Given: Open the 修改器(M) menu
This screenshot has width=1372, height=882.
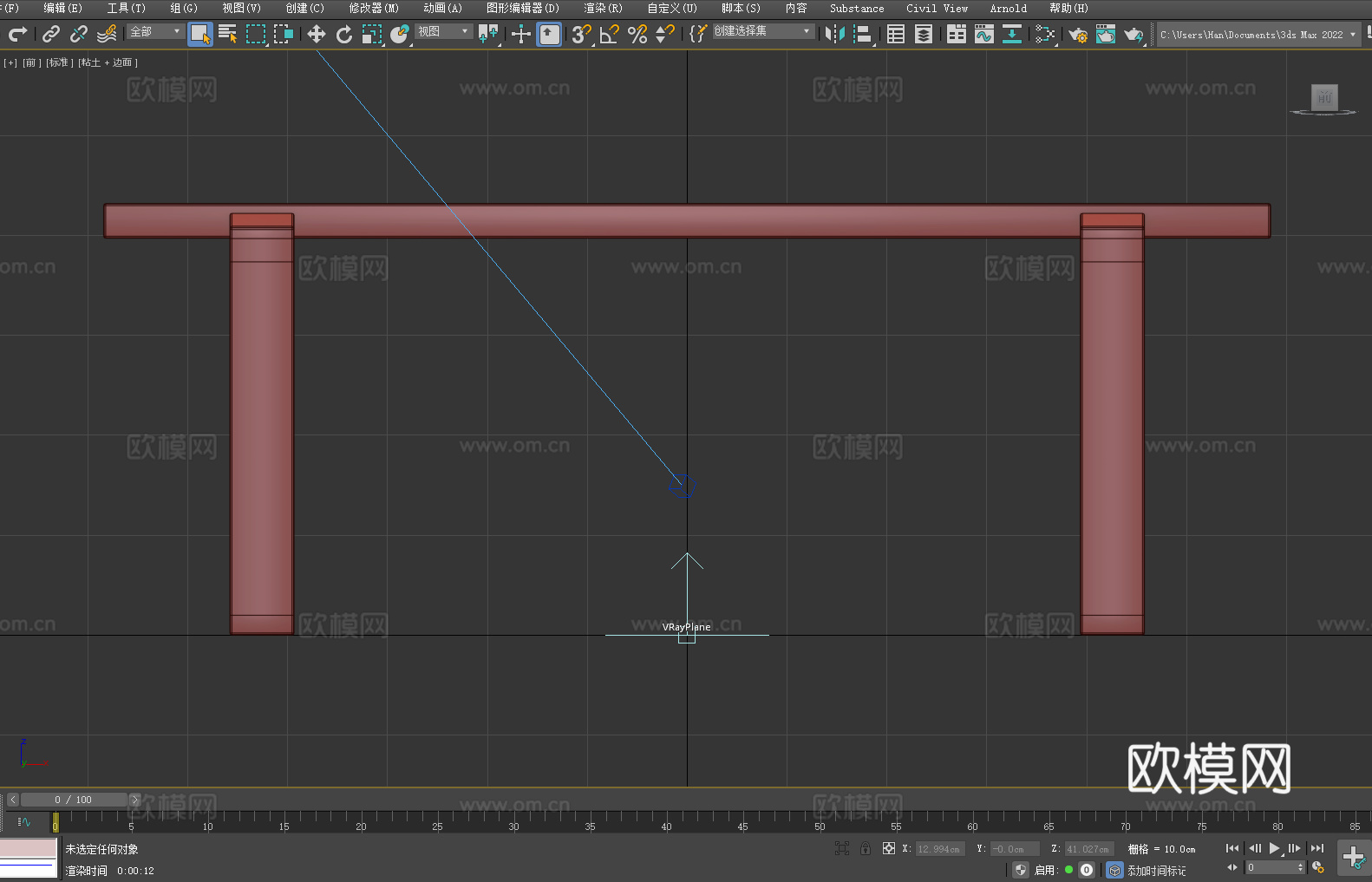Looking at the screenshot, I should (374, 8).
